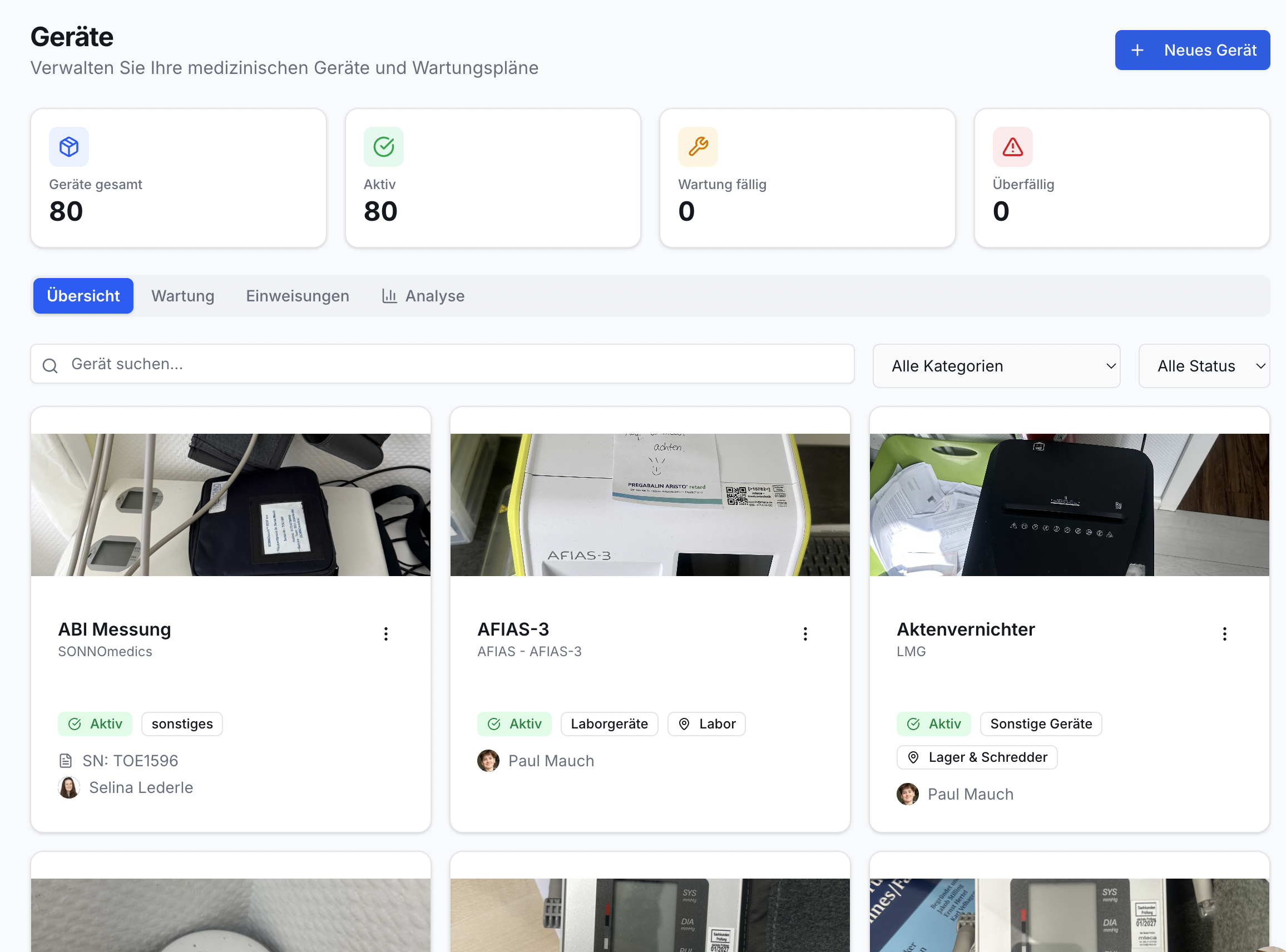Click the Neues Gerät button
The height and width of the screenshot is (952, 1286).
tap(1192, 50)
